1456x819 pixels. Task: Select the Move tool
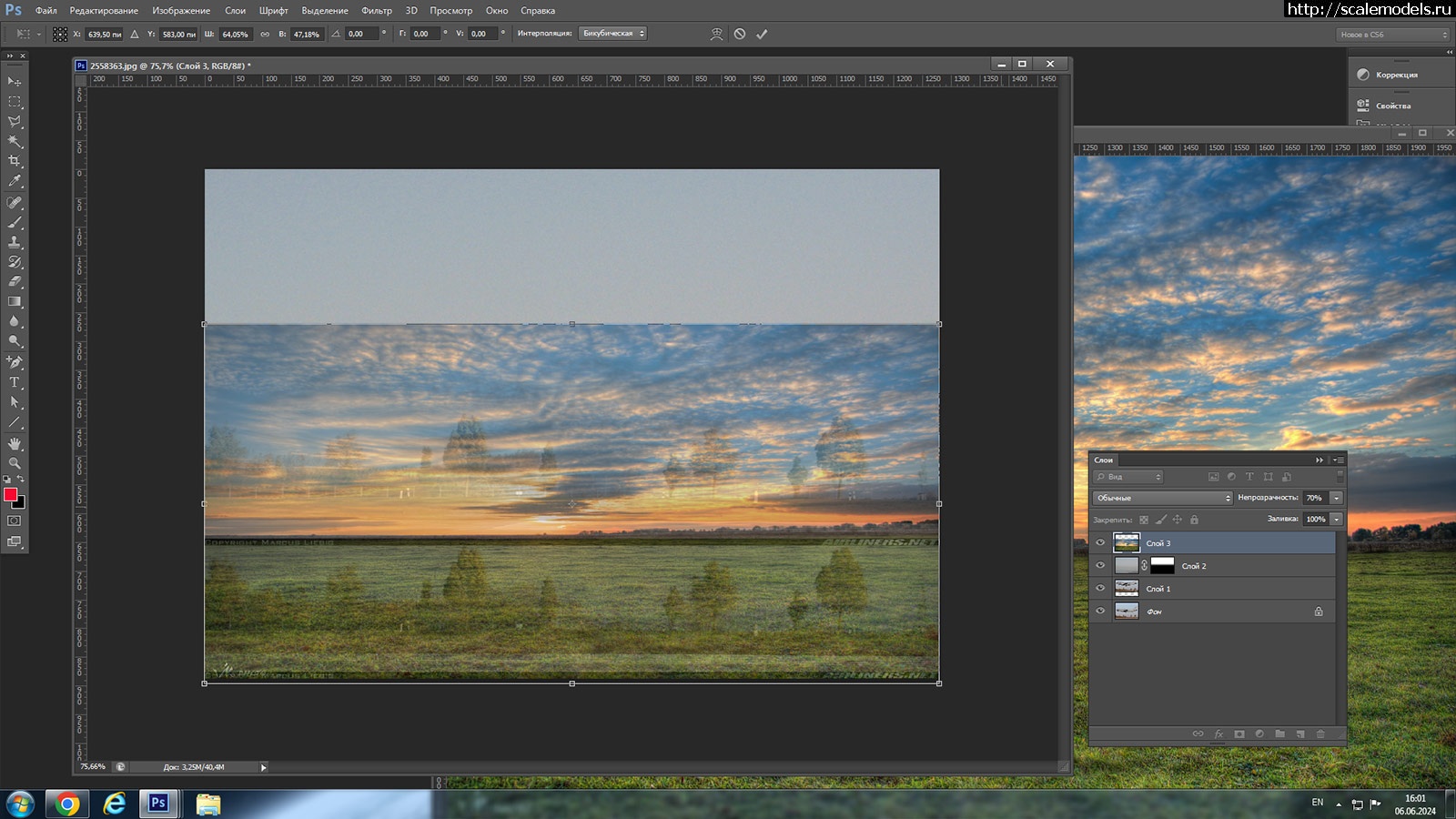[x=15, y=82]
